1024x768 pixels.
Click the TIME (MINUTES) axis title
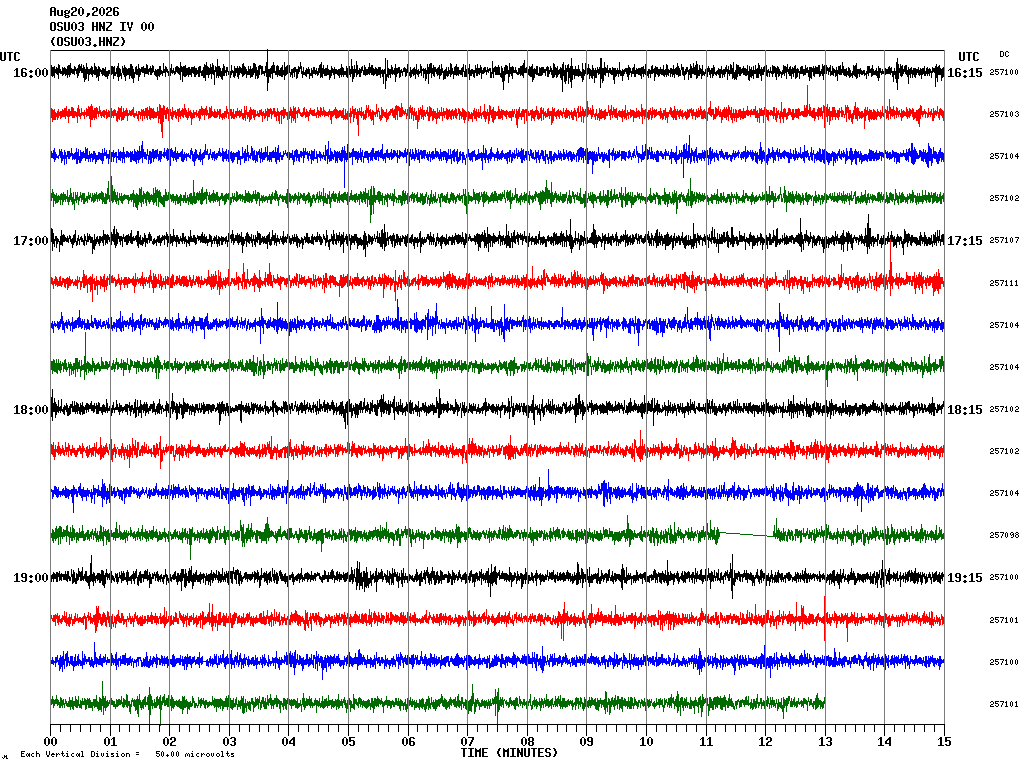click(509, 753)
